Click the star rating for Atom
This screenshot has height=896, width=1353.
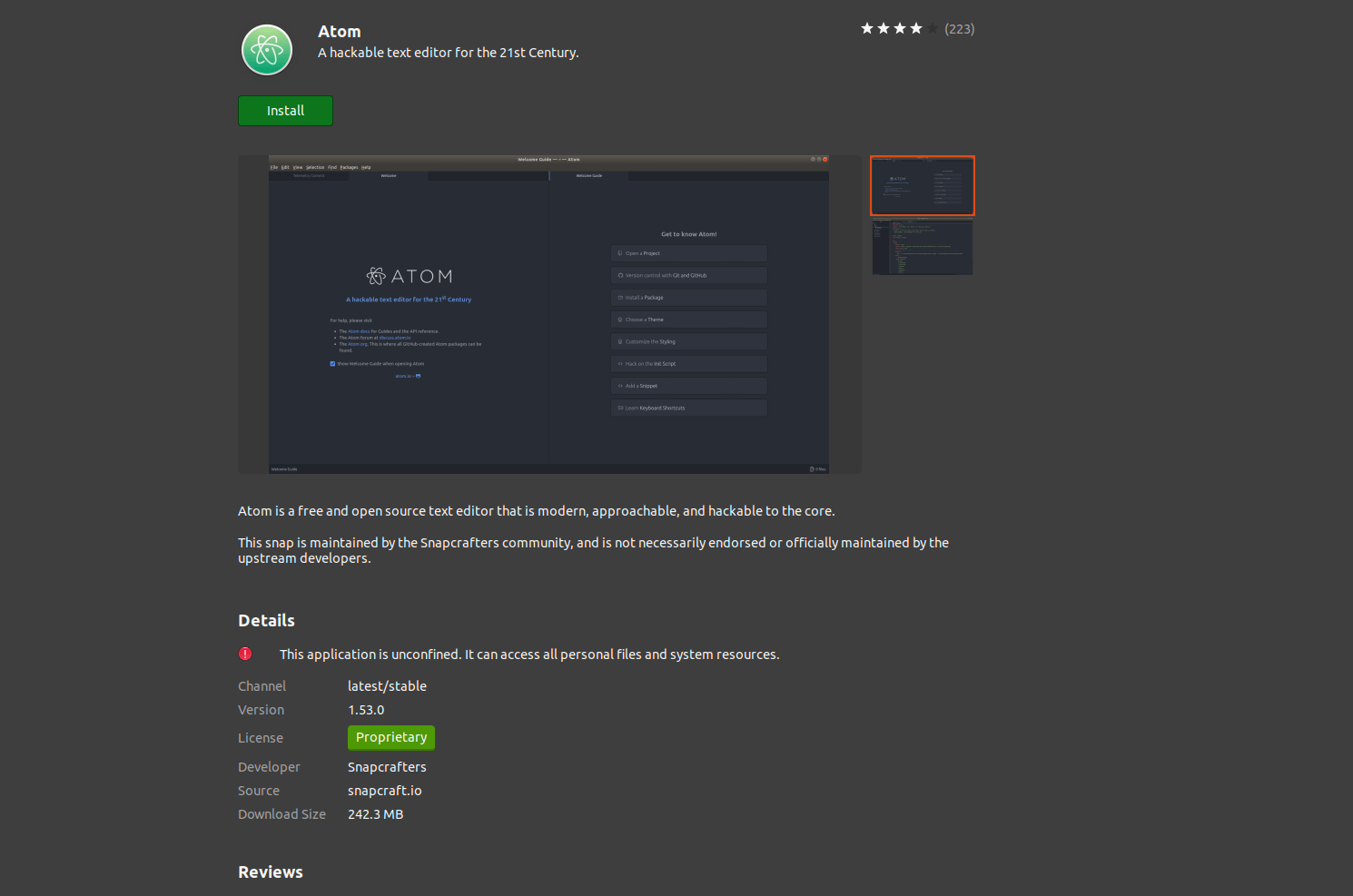(x=899, y=29)
